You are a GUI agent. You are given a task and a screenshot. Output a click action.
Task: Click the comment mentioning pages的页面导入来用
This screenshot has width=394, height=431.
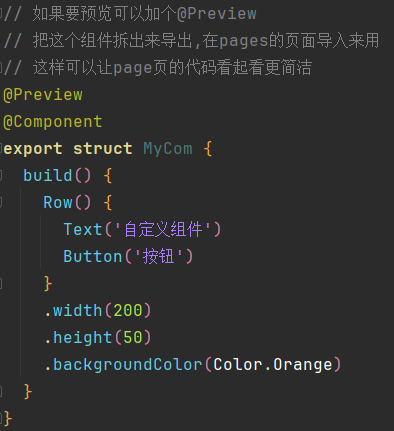(x=191, y=41)
